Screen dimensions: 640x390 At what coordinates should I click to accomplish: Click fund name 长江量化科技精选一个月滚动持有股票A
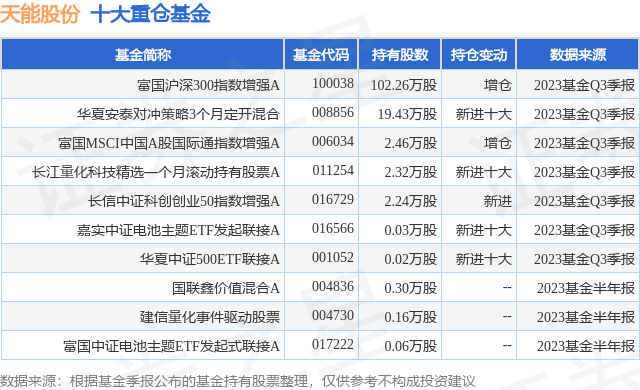156,172
